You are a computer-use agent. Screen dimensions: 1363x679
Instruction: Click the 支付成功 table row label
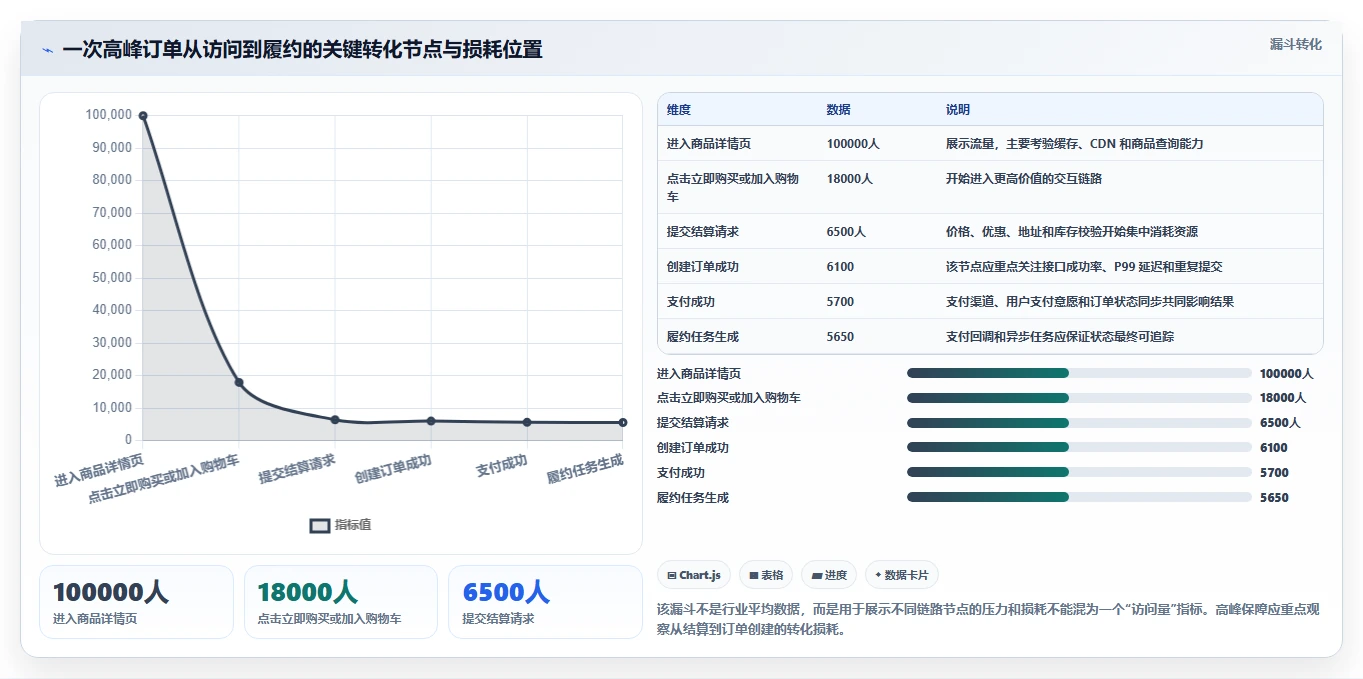(691, 302)
